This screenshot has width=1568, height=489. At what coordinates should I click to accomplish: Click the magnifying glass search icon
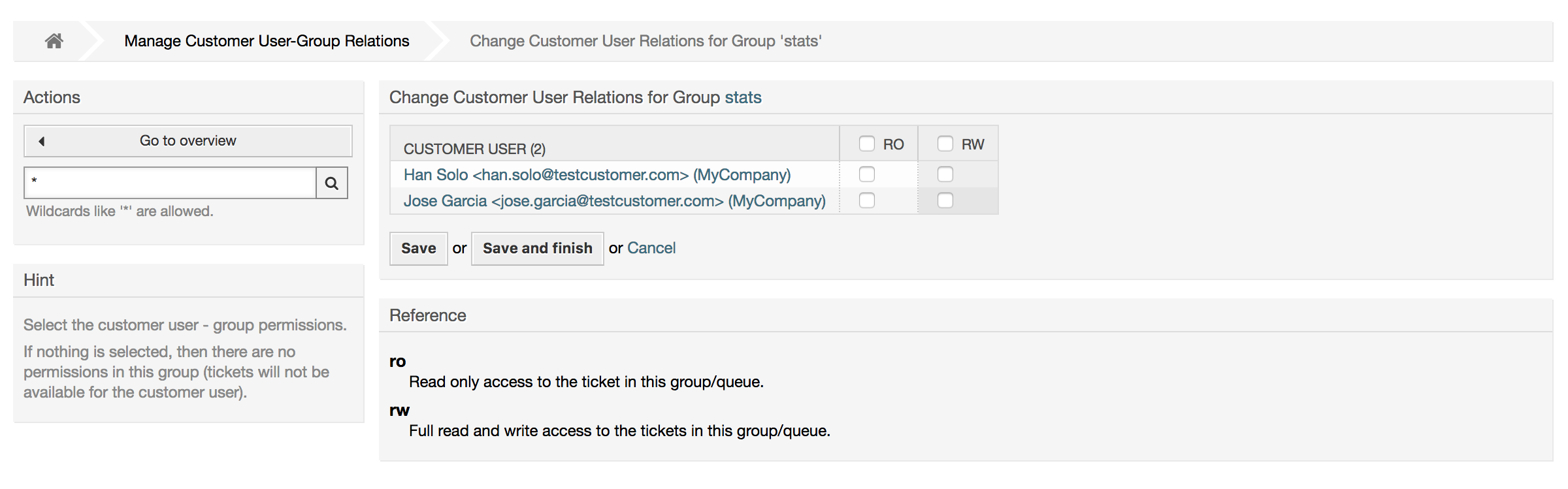(x=331, y=183)
